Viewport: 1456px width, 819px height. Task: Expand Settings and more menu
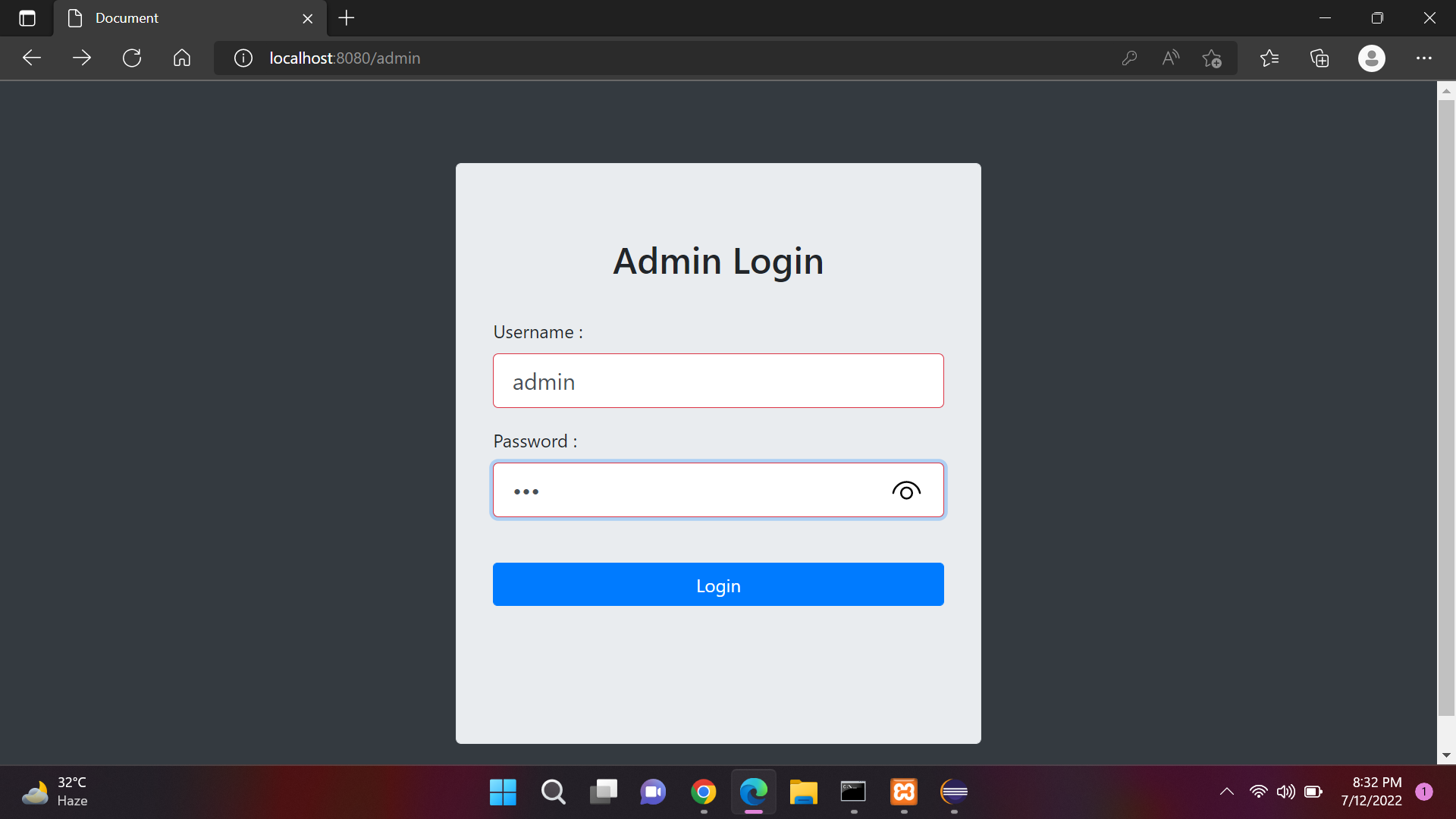(1423, 58)
